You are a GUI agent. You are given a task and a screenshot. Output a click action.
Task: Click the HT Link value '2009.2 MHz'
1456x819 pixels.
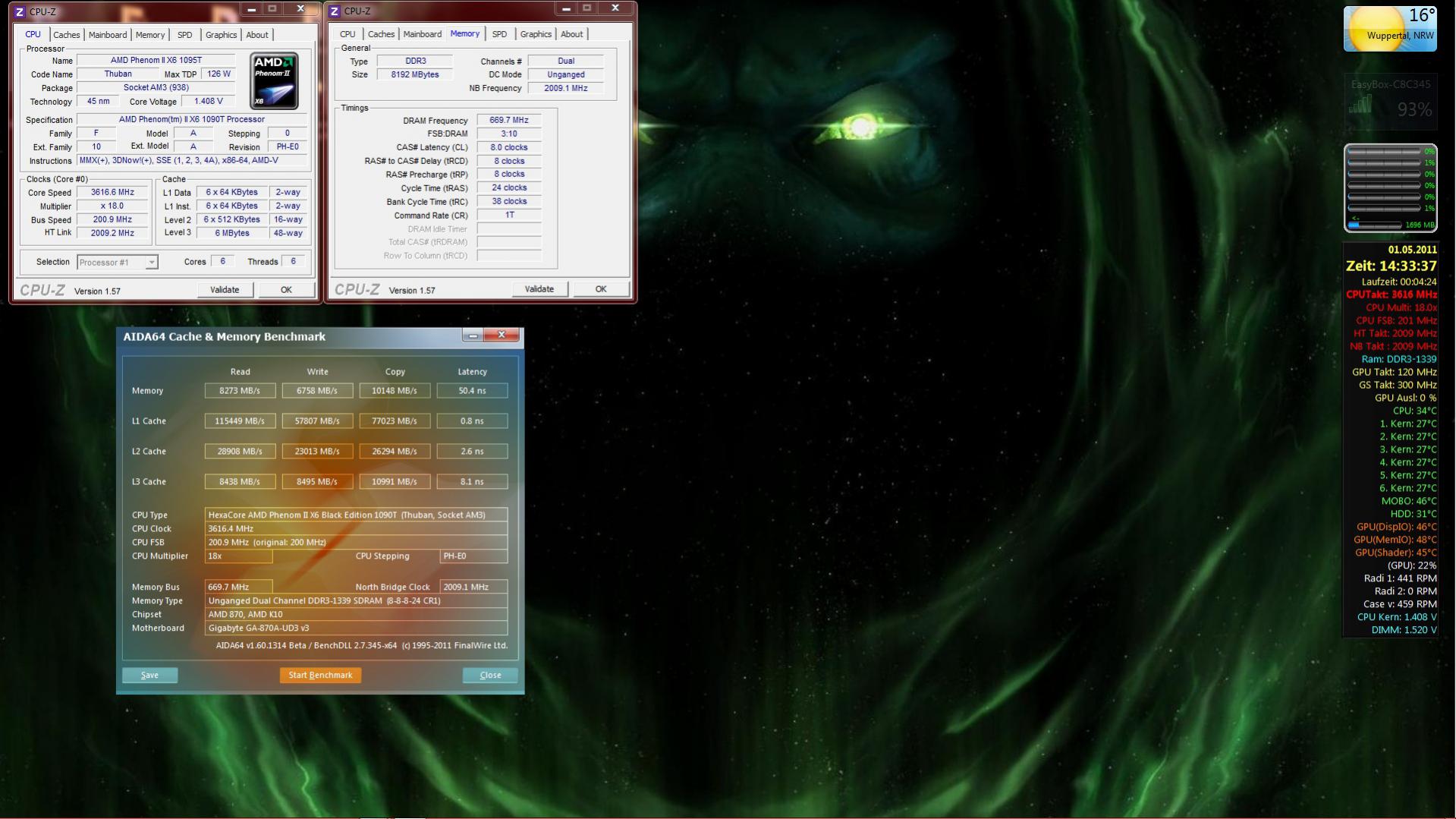[112, 233]
